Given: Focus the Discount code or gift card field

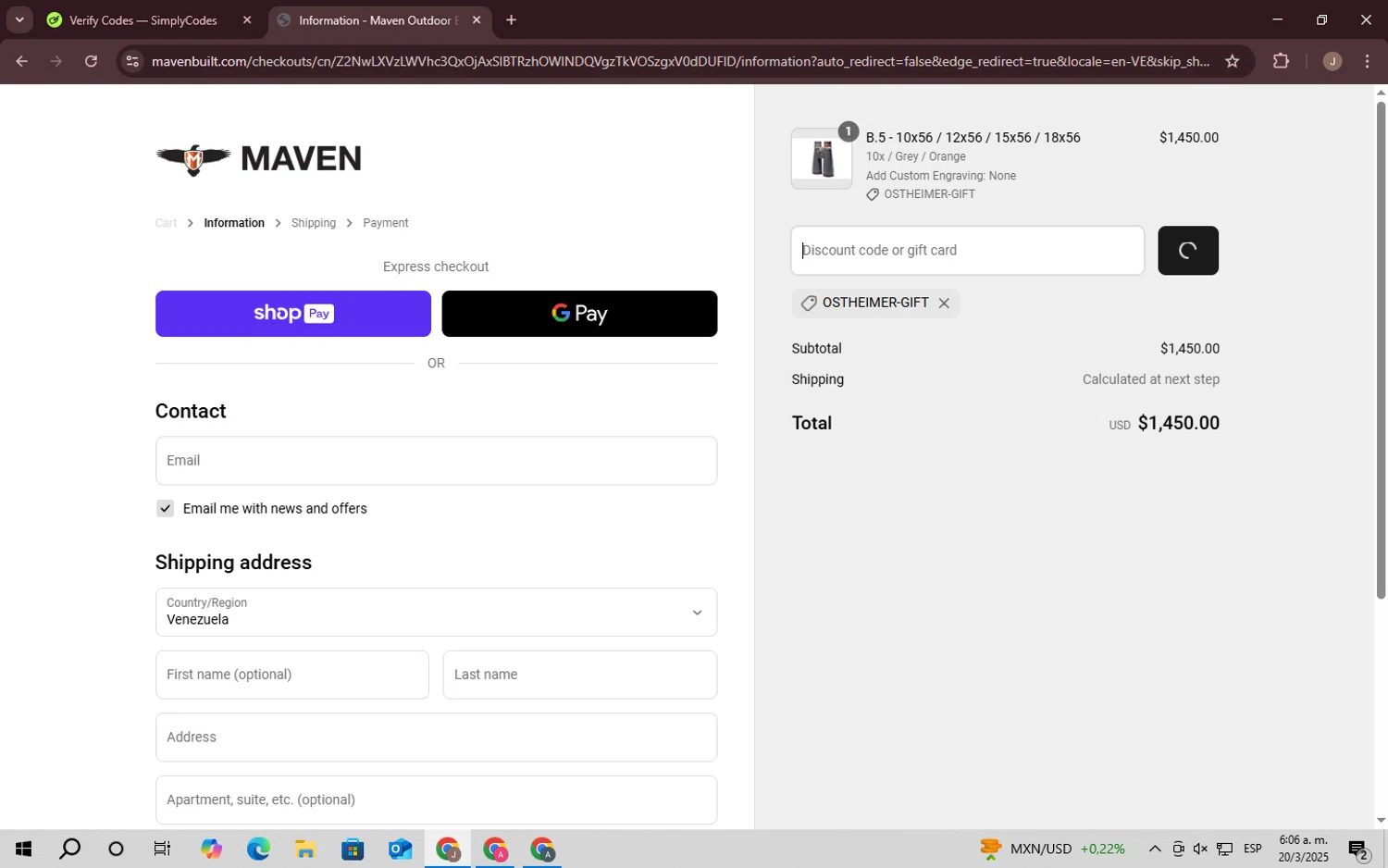Looking at the screenshot, I should 968,251.
